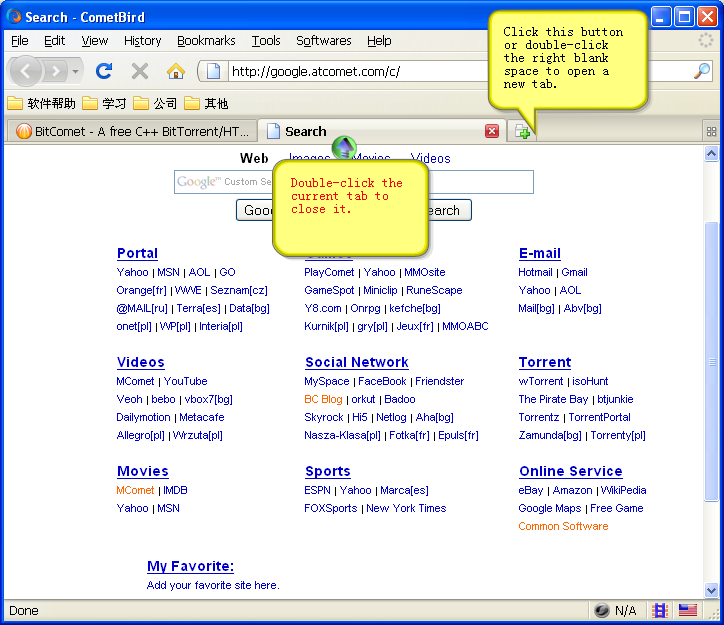Screen dimensions: 724x625
Task: Click the vertical scrollbar thumb
Action: click(x=711, y=361)
